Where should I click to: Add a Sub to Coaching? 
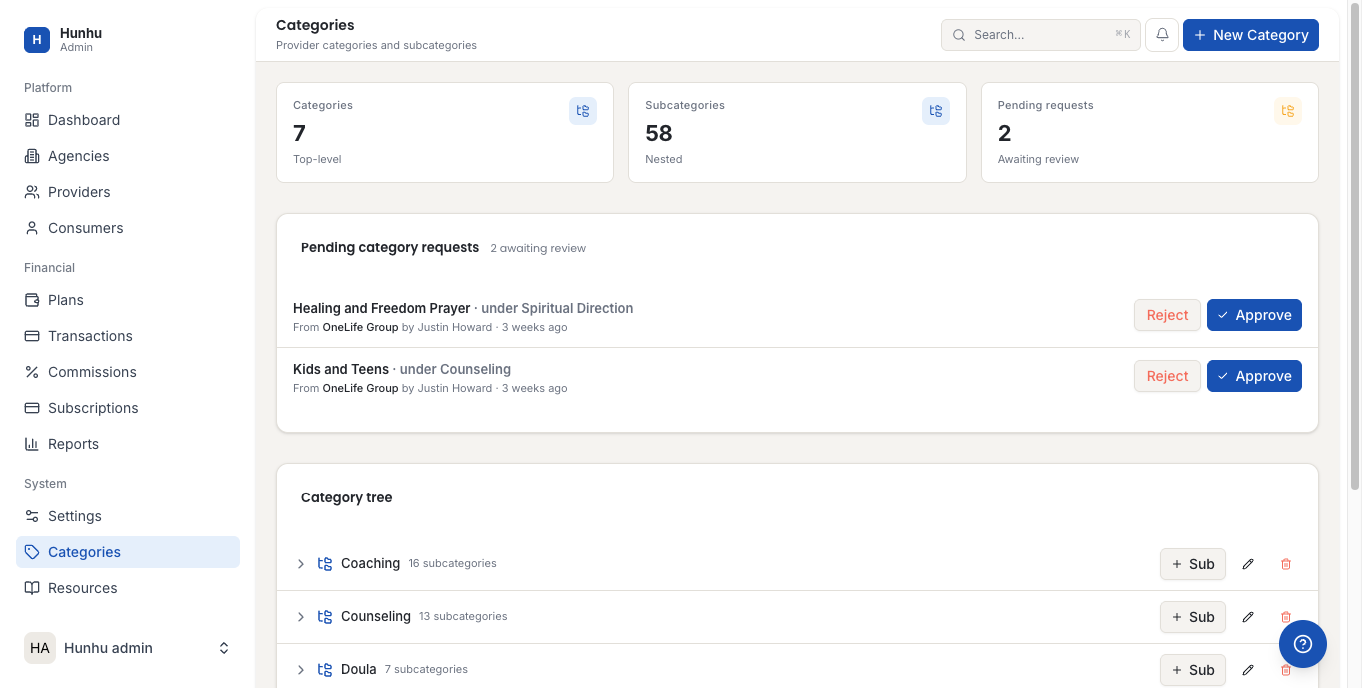click(1192, 564)
